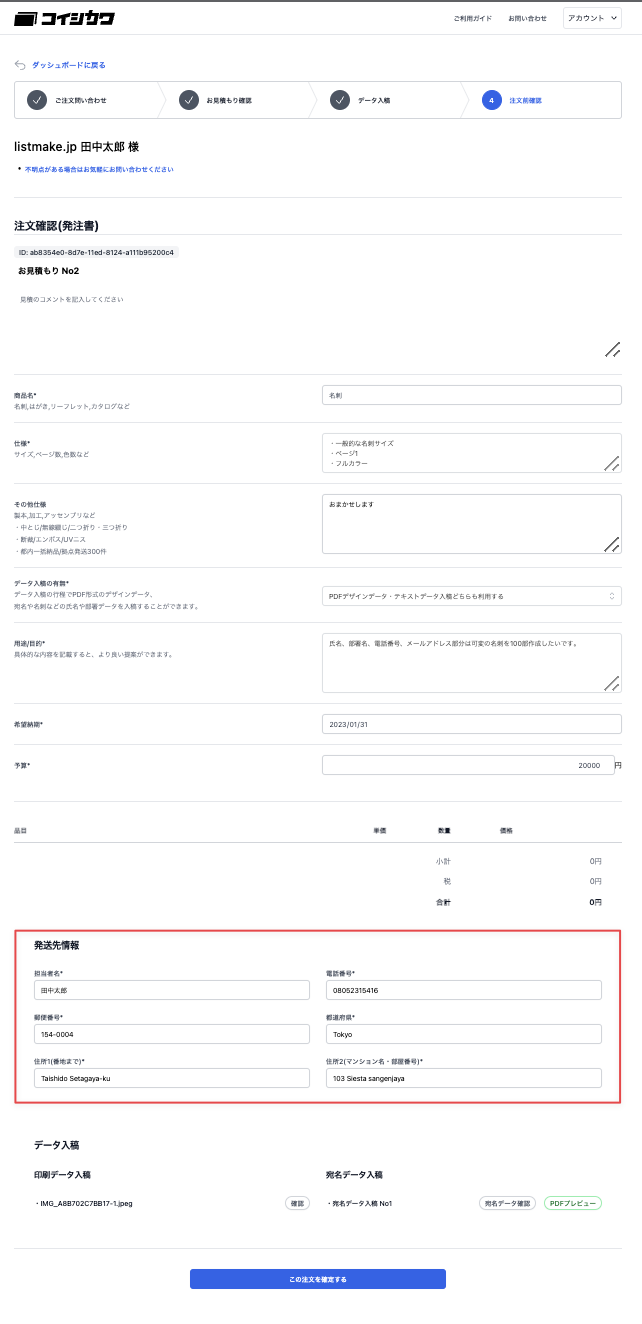Click the この注文を確定する button
The width and height of the screenshot is (642, 1324).
(318, 1279)
